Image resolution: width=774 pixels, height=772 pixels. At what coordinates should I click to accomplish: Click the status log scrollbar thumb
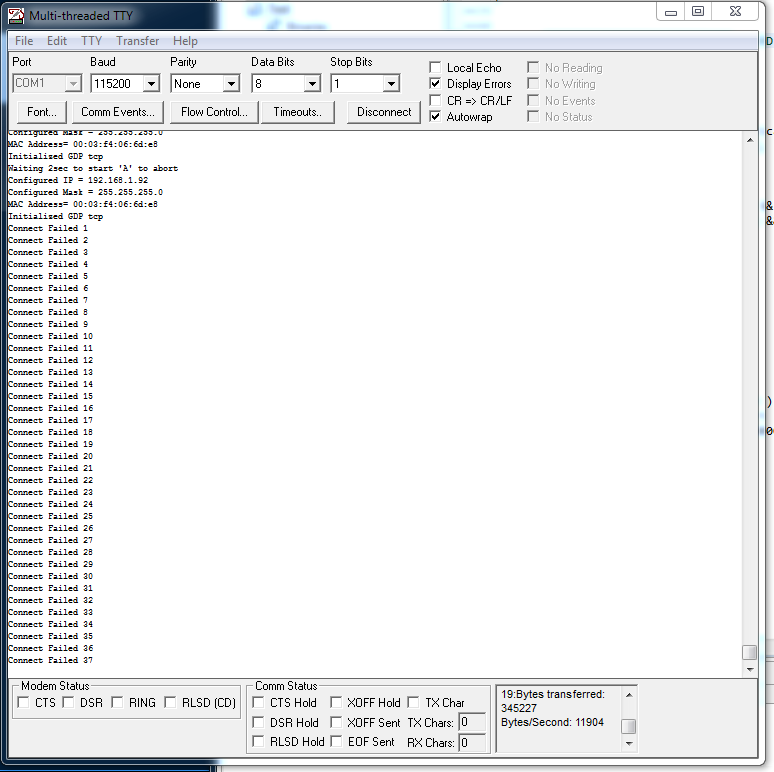629,726
